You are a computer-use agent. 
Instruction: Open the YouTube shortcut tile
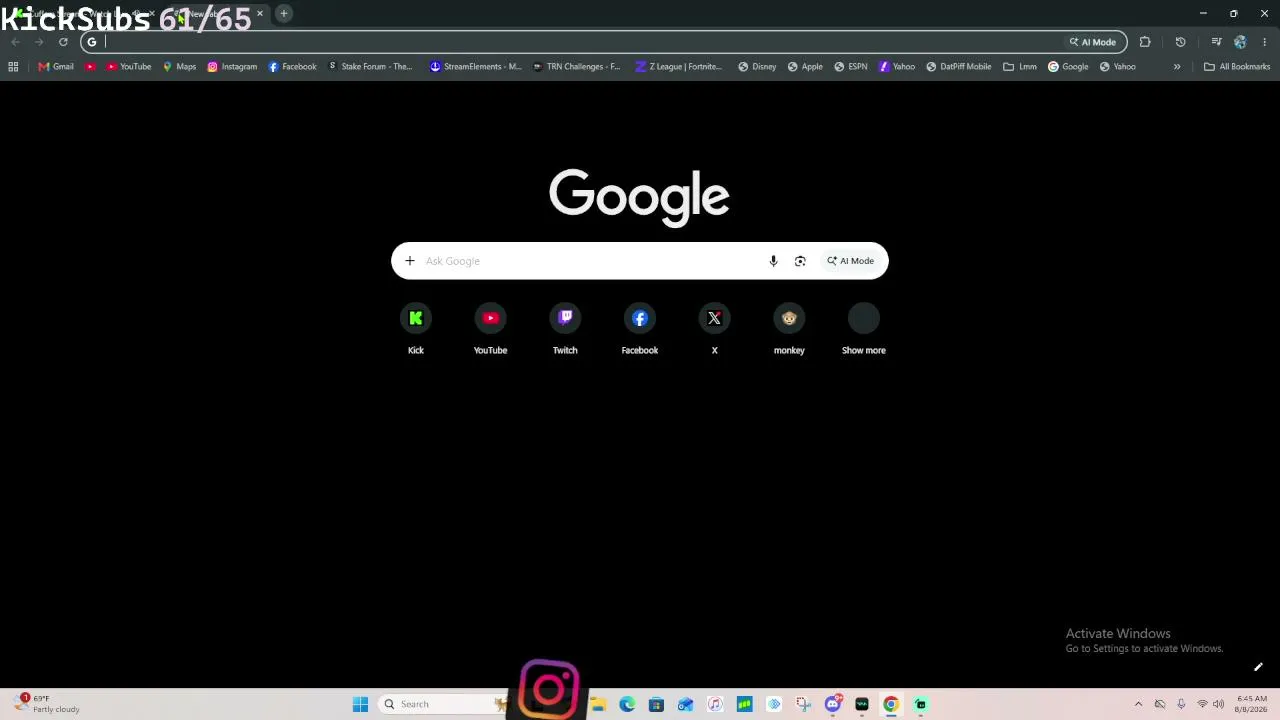click(490, 330)
